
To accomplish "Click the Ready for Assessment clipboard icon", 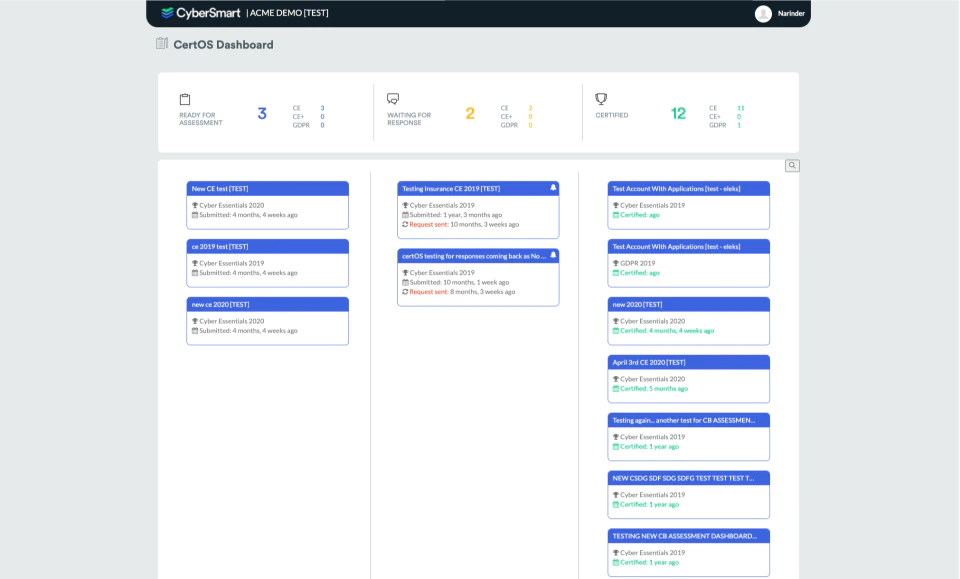I will point(185,99).
